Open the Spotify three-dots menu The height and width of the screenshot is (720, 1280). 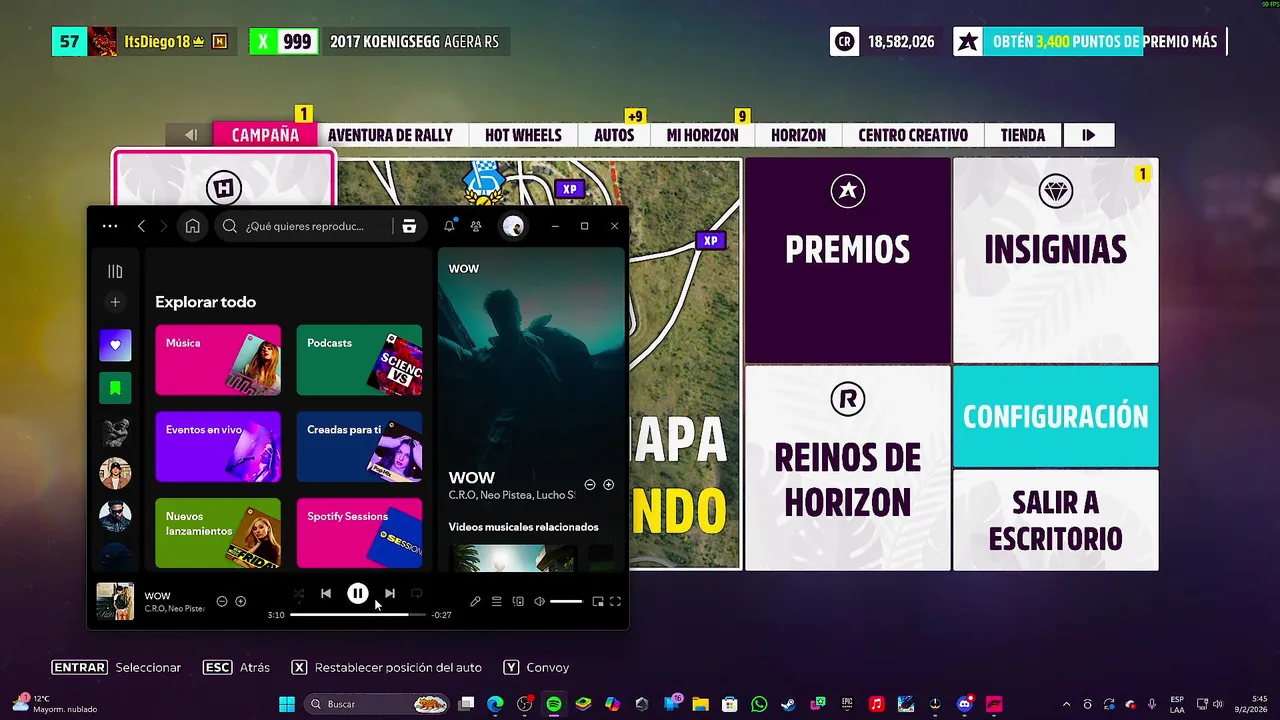coord(110,226)
